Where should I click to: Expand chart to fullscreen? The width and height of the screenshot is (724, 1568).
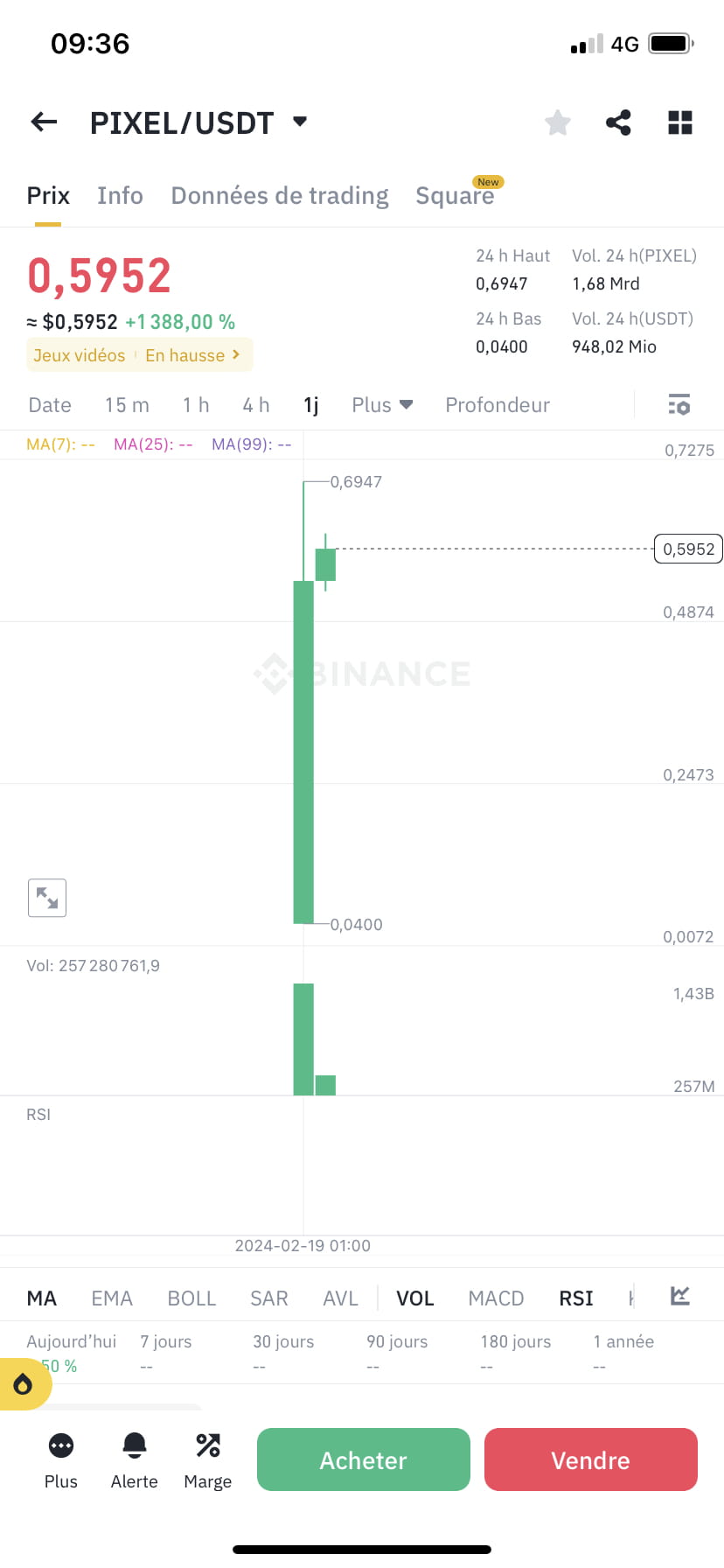click(47, 898)
